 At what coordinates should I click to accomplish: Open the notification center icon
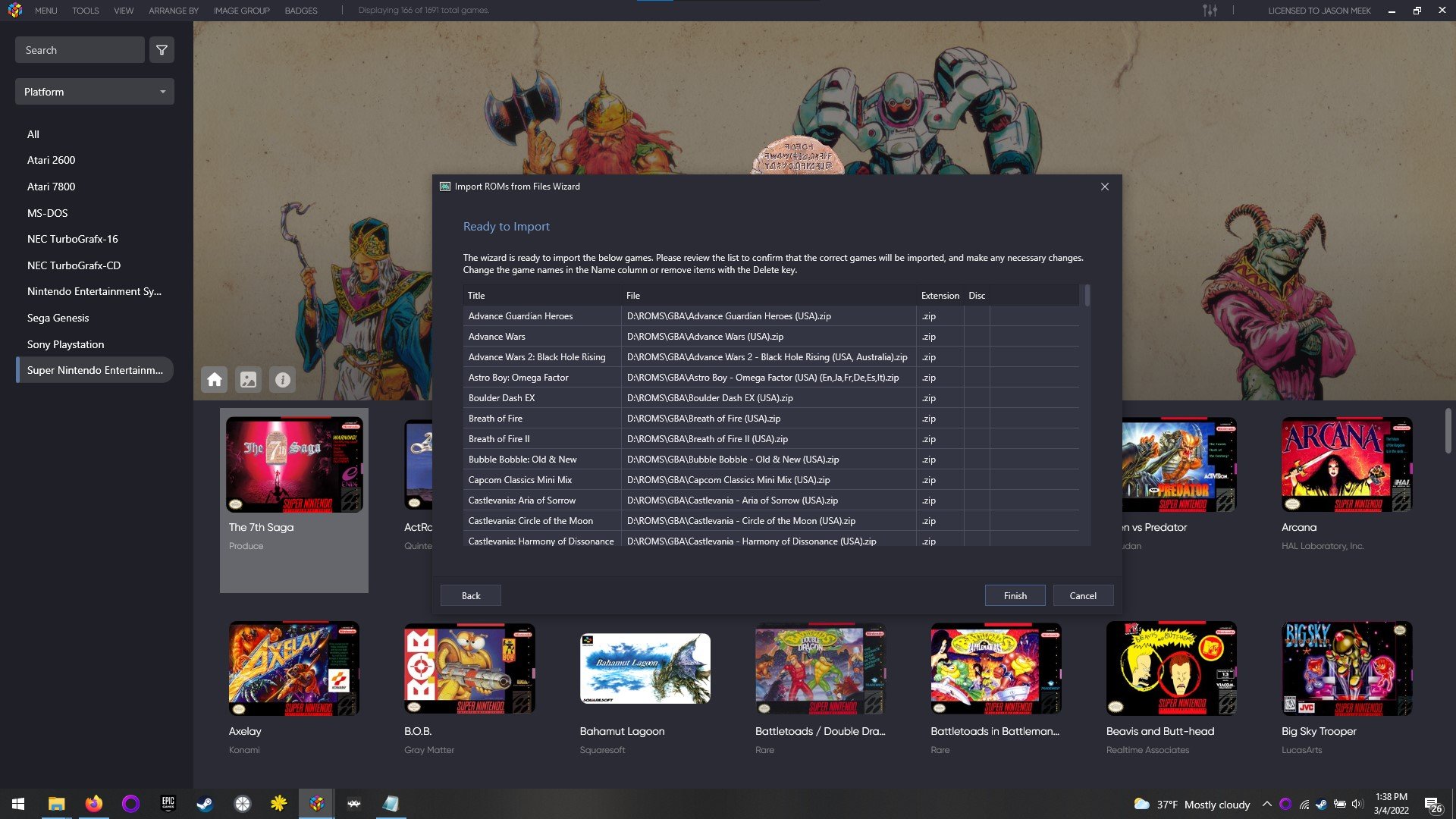tap(1432, 805)
